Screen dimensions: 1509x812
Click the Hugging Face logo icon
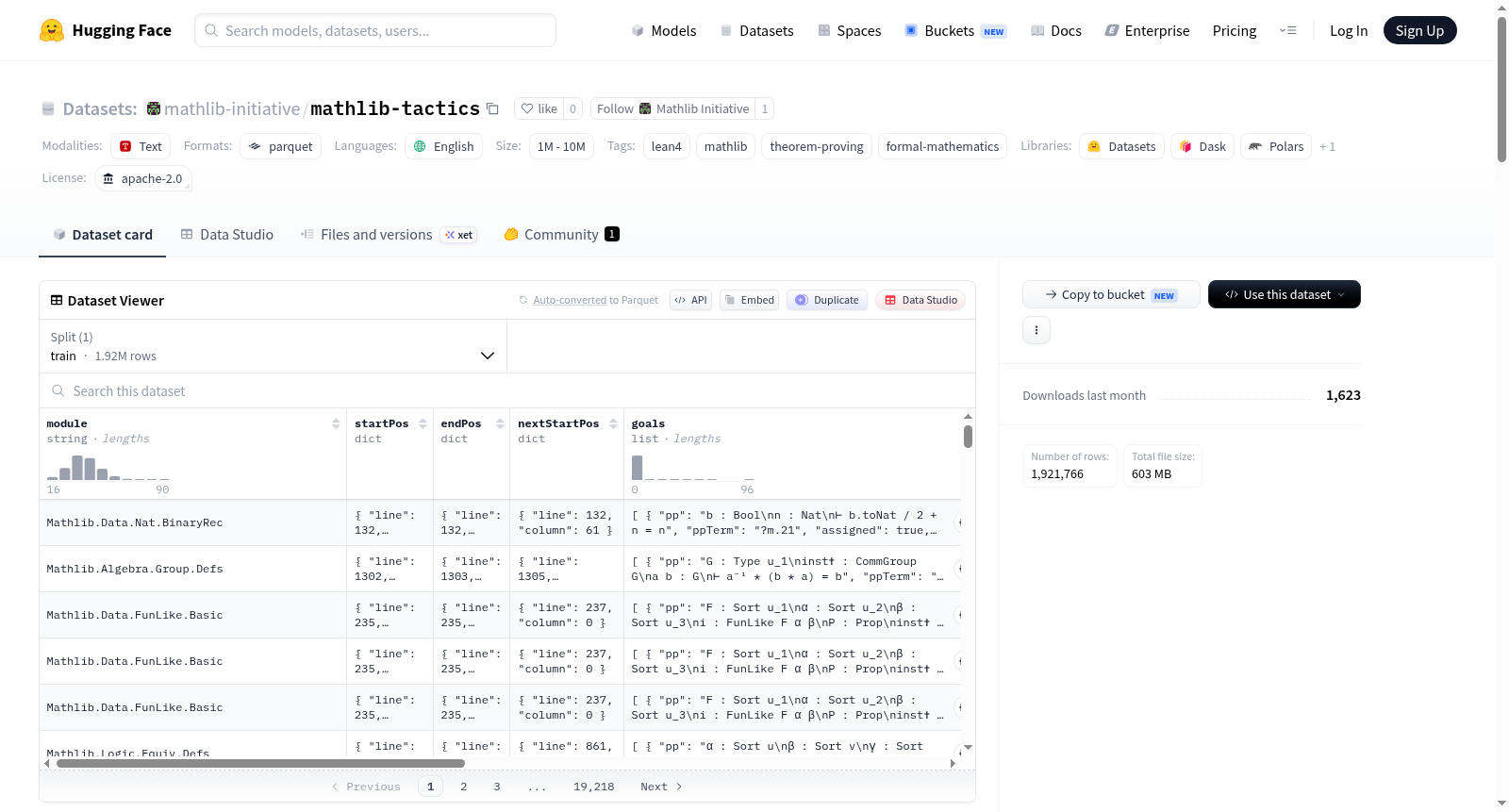pos(52,30)
